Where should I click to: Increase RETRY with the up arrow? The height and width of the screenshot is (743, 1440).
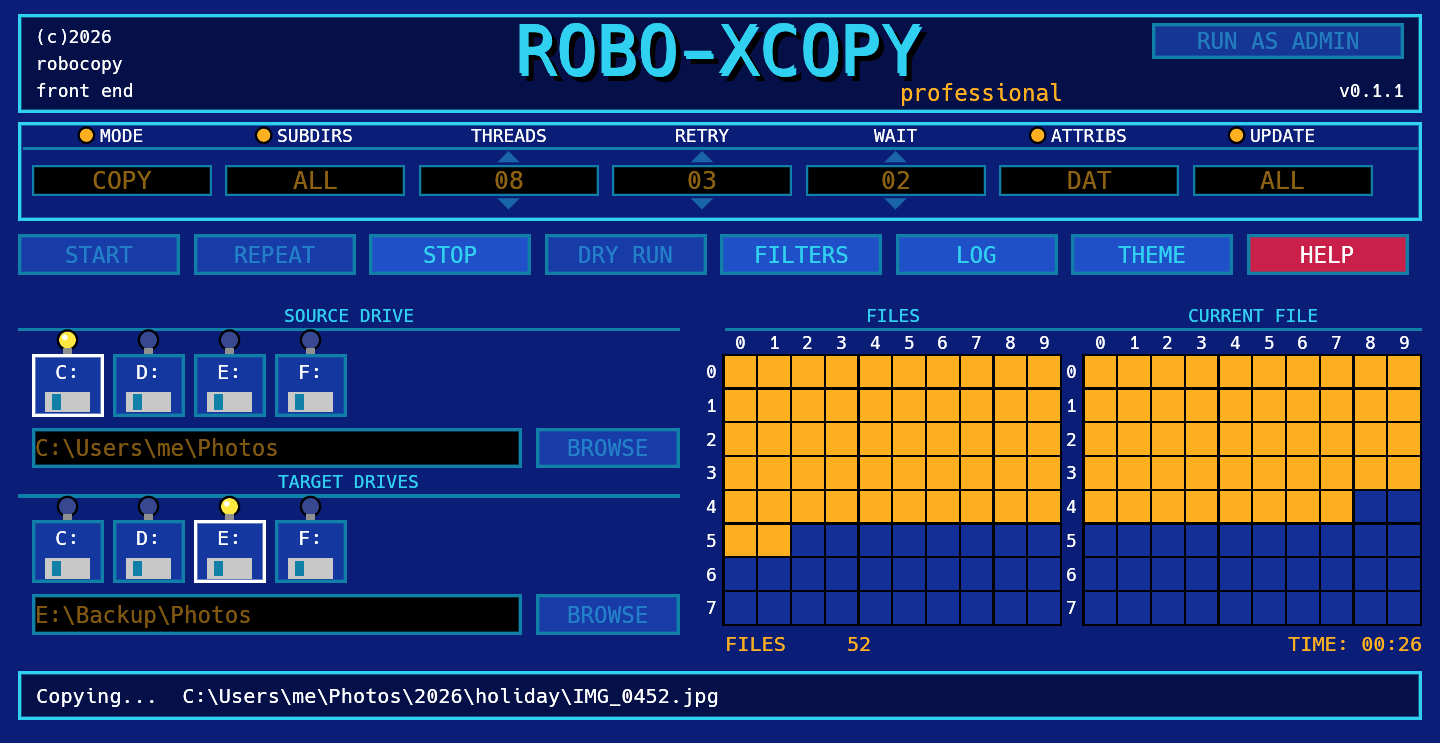[702, 156]
